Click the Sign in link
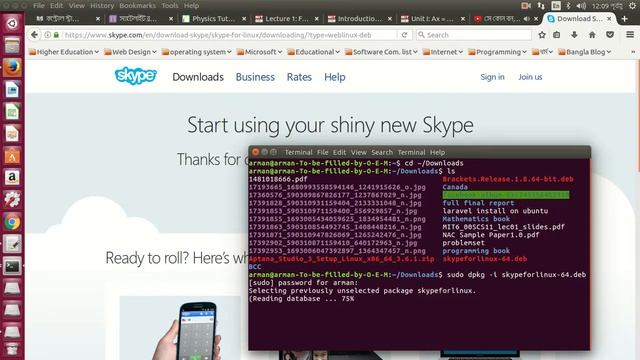Viewport: 640px width, 360px height. pyautogui.click(x=492, y=77)
